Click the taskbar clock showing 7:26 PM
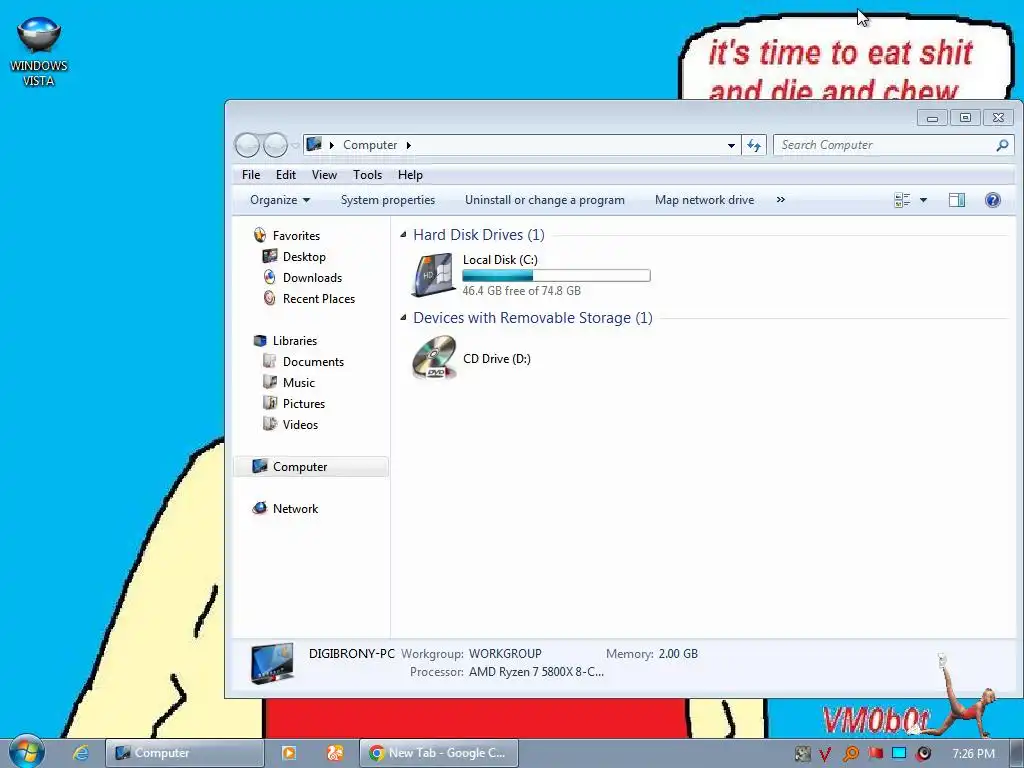This screenshot has width=1024, height=768. click(x=973, y=754)
